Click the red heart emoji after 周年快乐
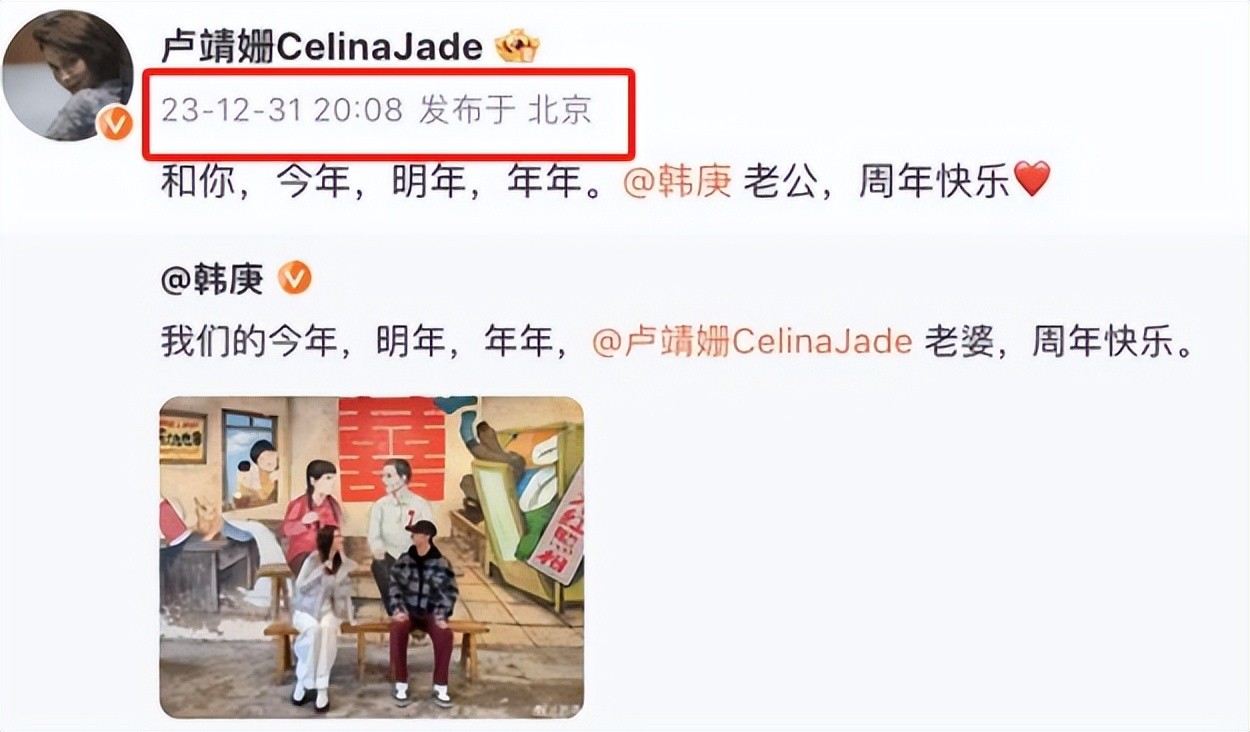Image resolution: width=1250 pixels, height=732 pixels. click(x=1032, y=180)
